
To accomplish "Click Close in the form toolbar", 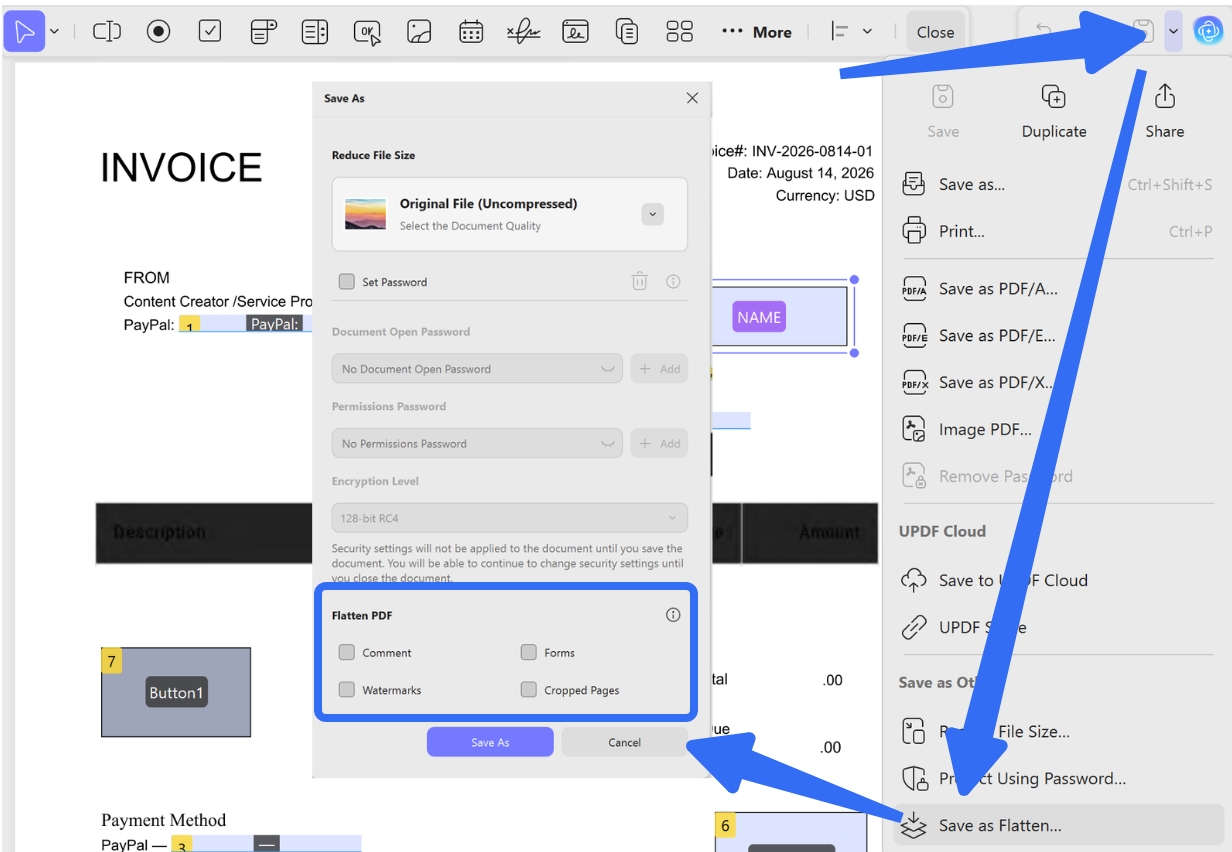I will pyautogui.click(x=935, y=32).
